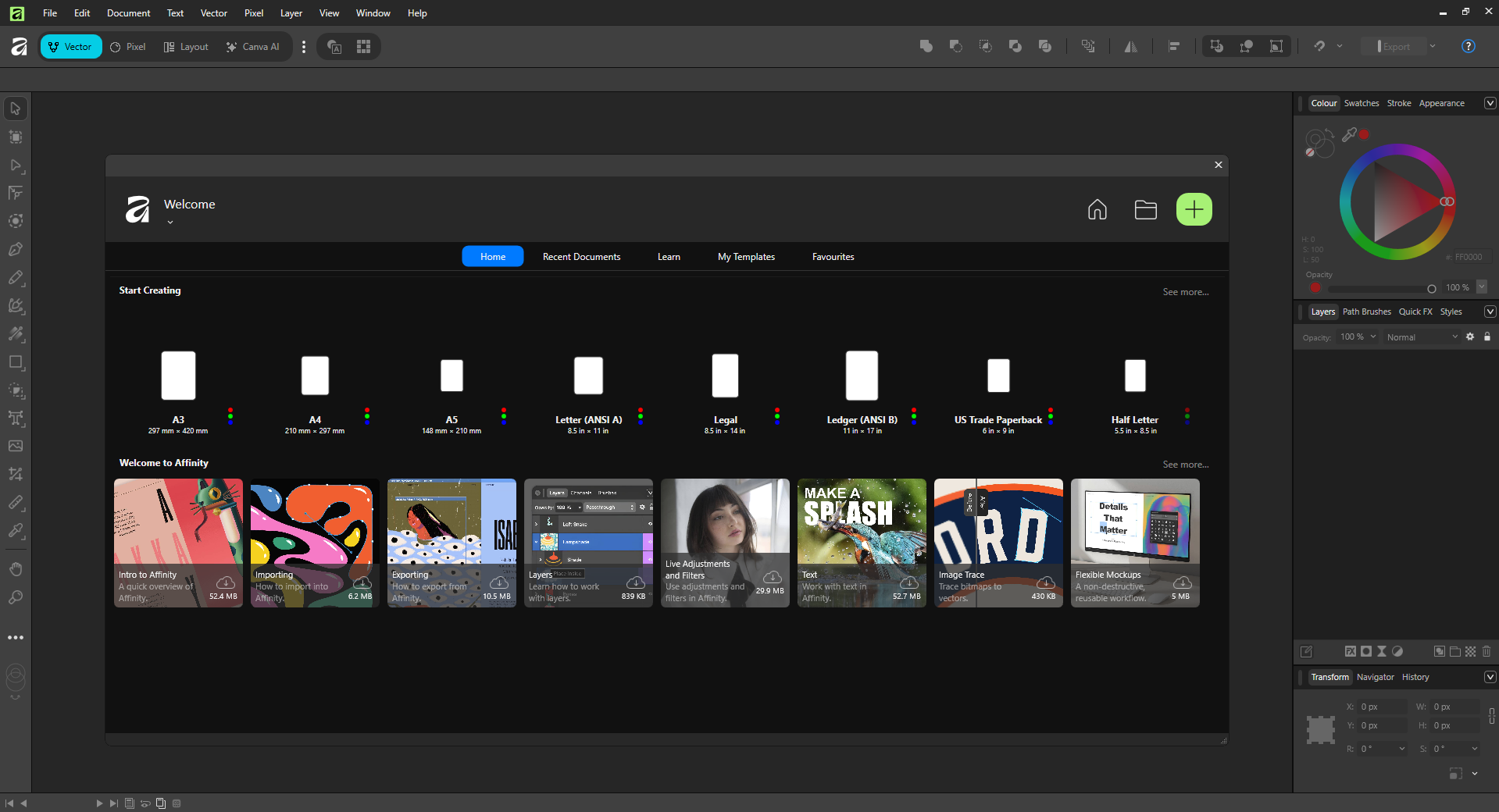
Task: Open the colour opacity percentage dropdown
Action: pos(1481,287)
